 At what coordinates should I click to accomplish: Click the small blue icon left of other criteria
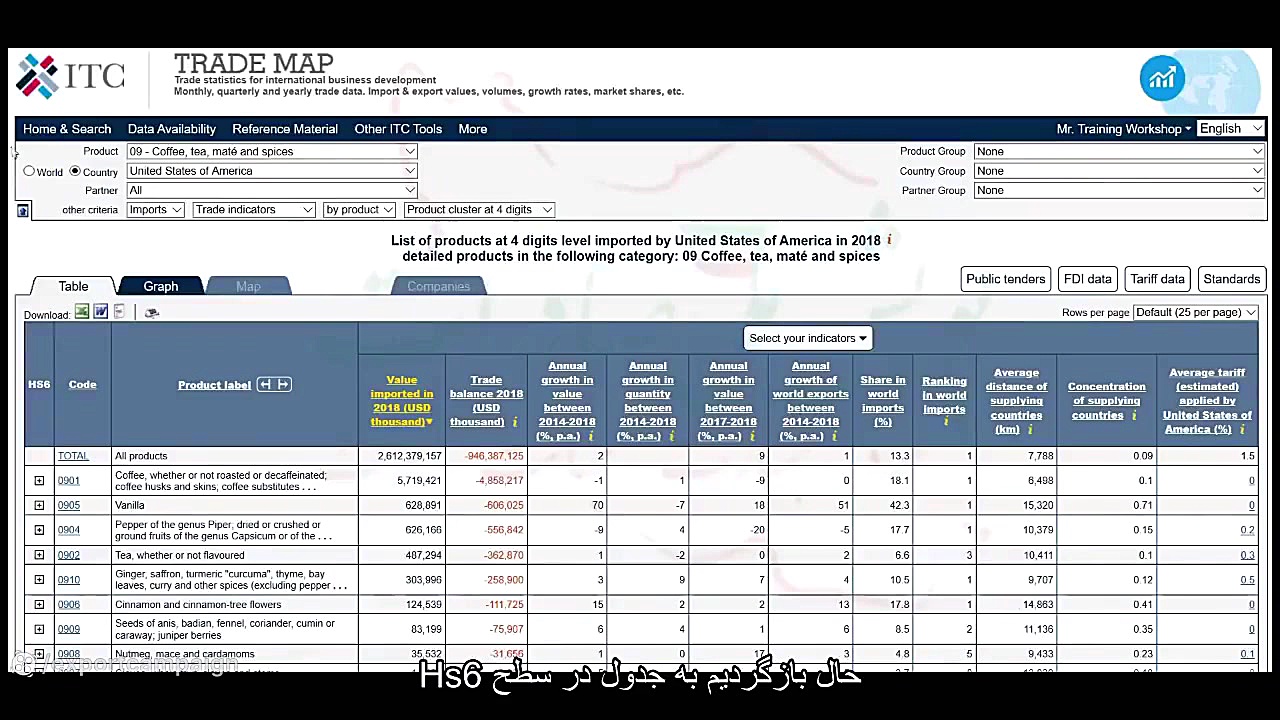tap(23, 210)
